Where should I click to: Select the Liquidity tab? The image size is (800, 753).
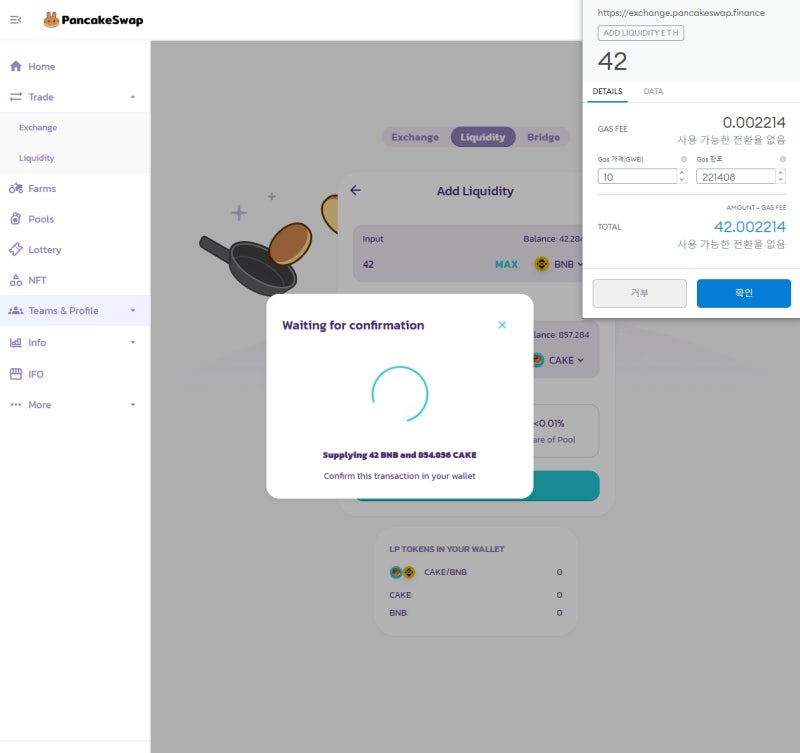coord(483,137)
